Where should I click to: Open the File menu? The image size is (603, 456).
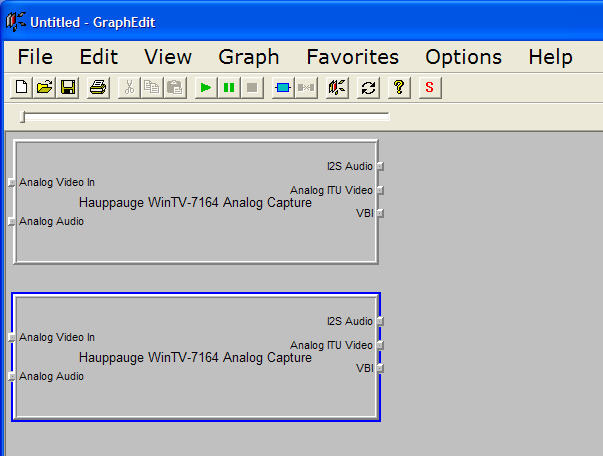coord(35,57)
